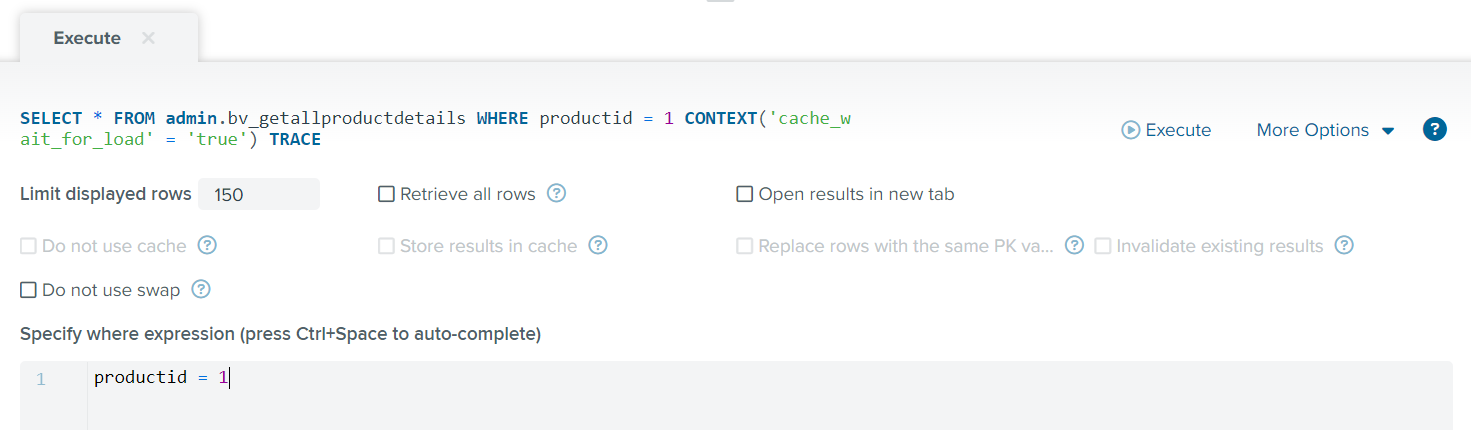Image resolution: width=1471 pixels, height=430 pixels.
Task: Check Open results in new tab
Action: pos(744,194)
